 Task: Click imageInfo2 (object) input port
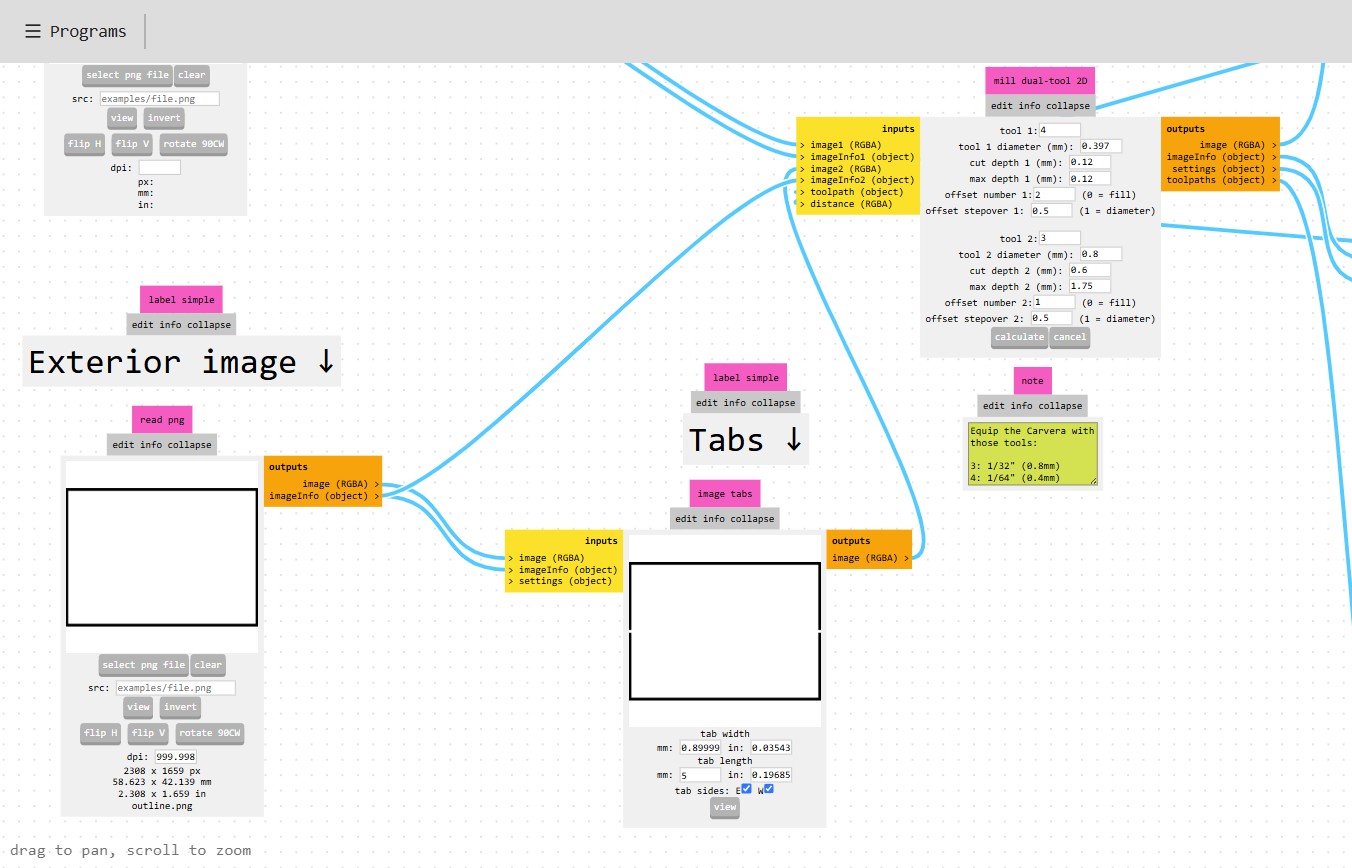coord(856,180)
